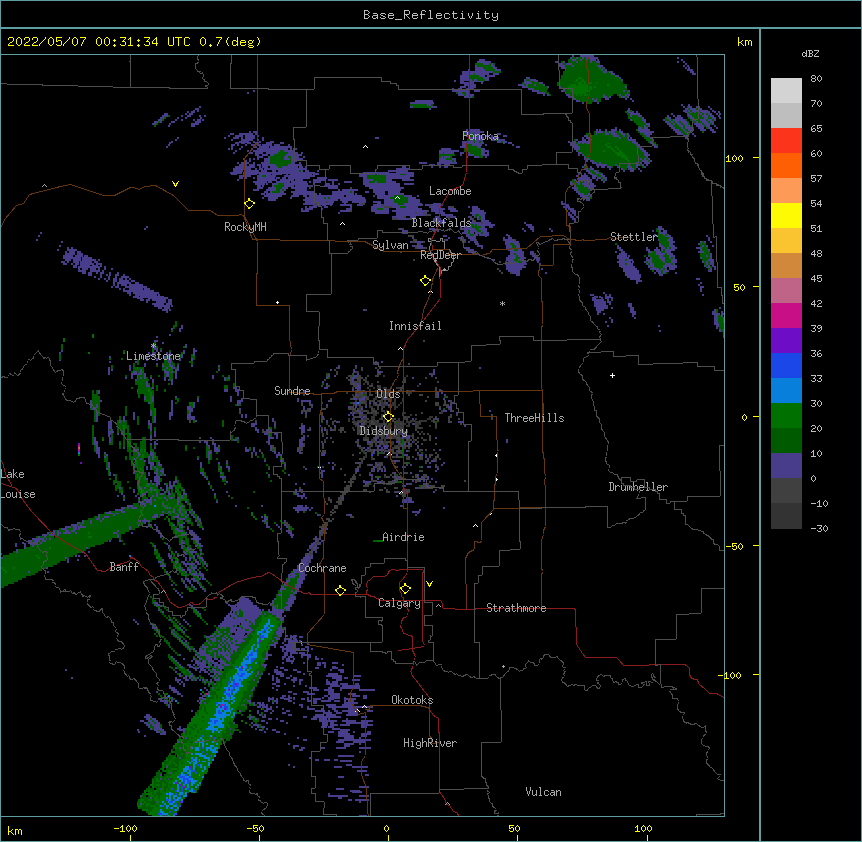862x842 pixels.
Task: Click the Limestone label
Action: pos(153,356)
